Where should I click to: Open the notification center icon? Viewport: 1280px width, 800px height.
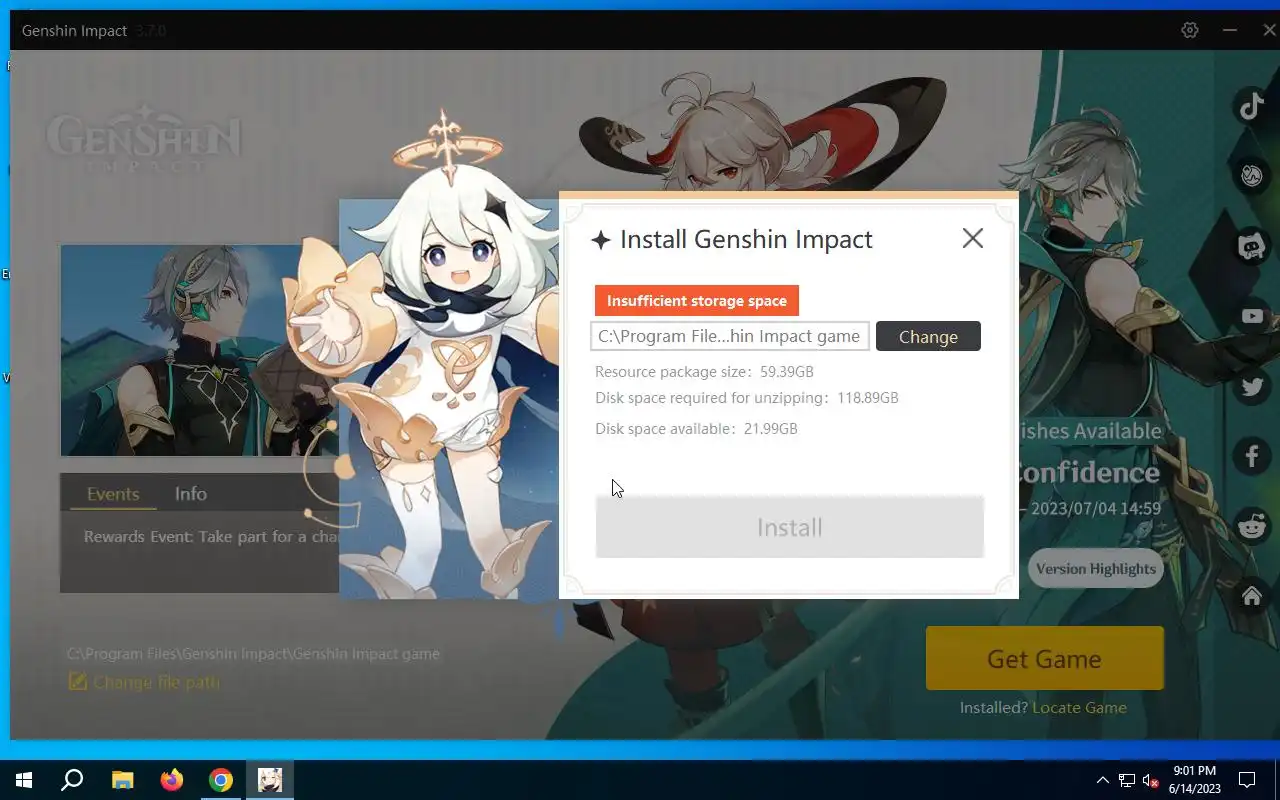click(x=1247, y=780)
